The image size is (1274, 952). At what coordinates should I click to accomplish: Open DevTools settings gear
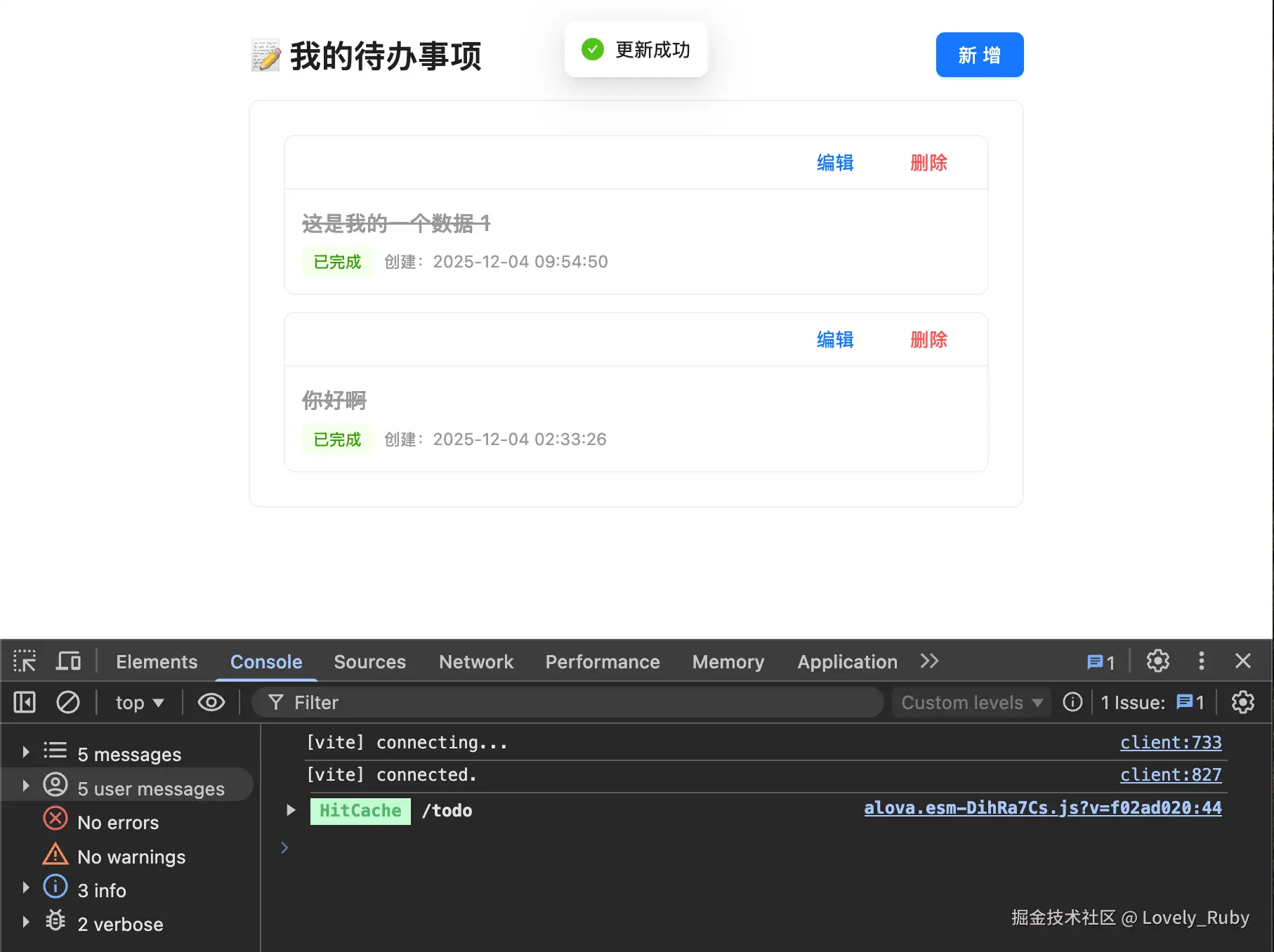[x=1157, y=661]
